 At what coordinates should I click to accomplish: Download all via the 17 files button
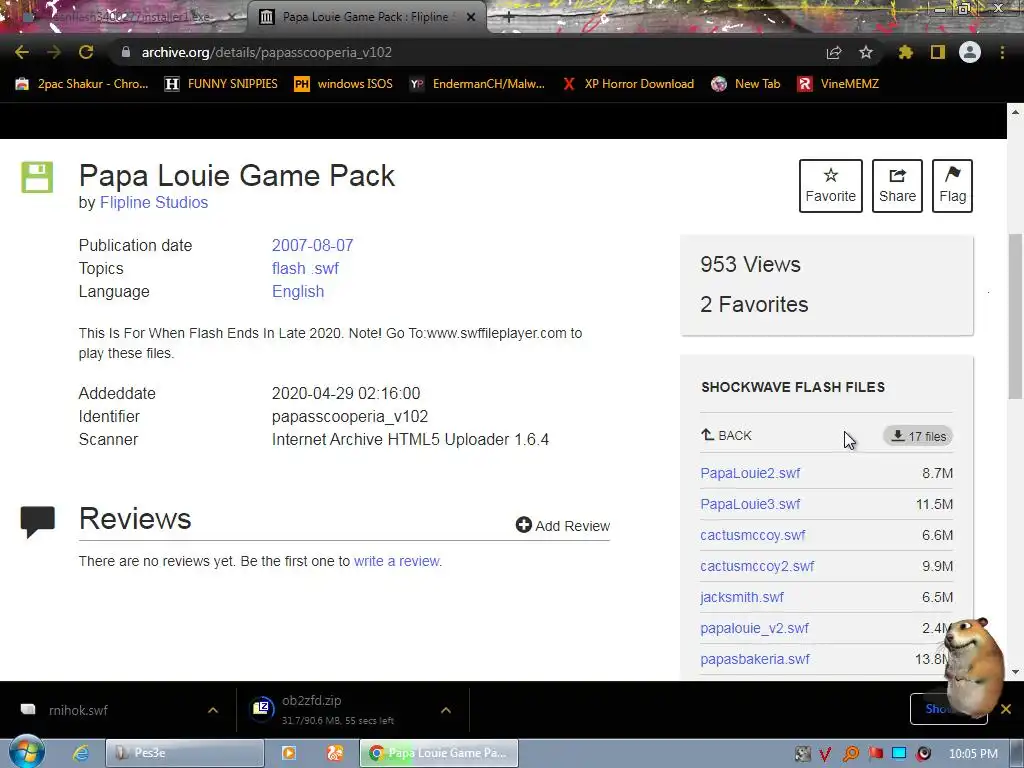(918, 436)
